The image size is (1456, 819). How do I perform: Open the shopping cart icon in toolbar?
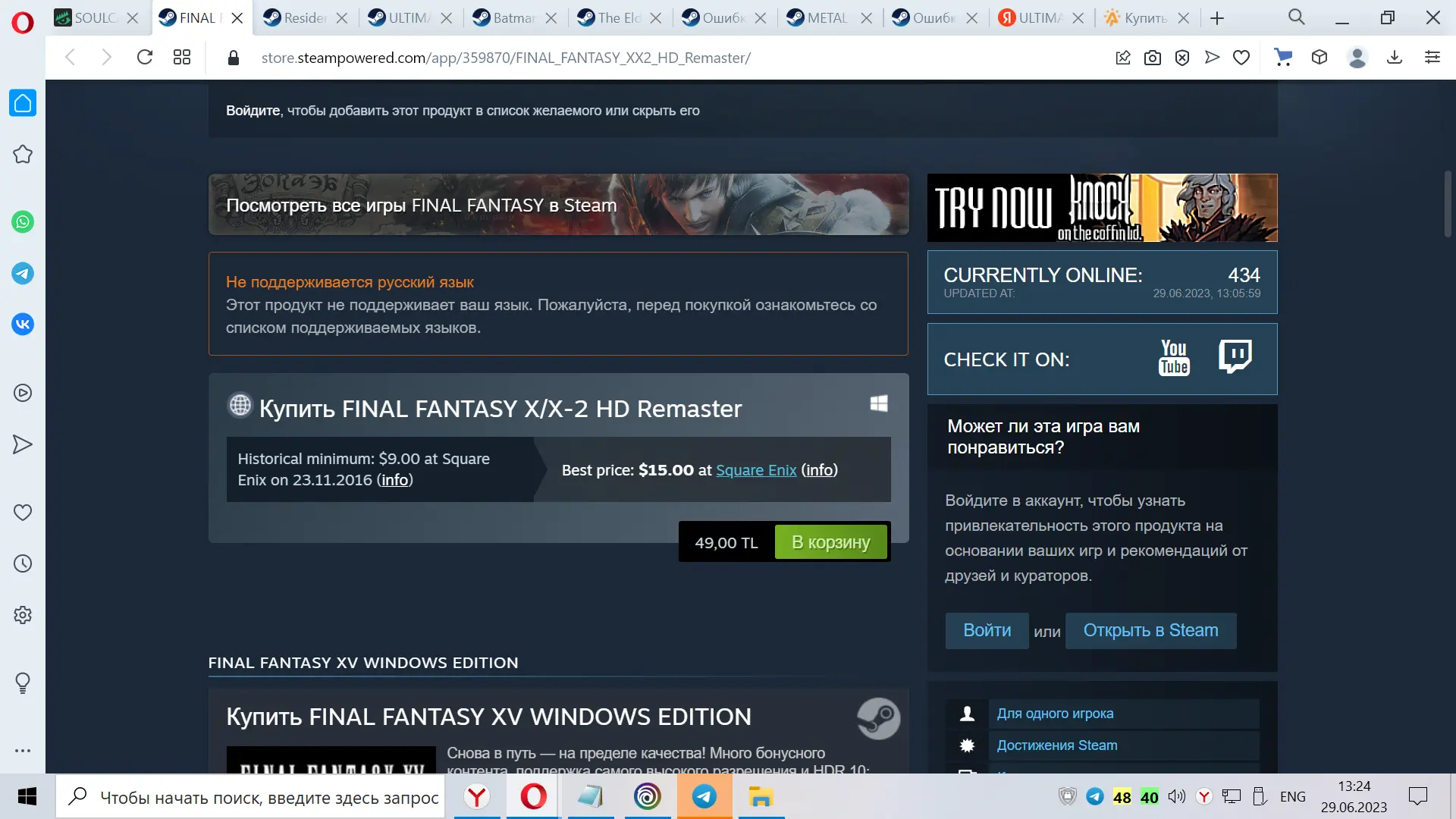click(x=1283, y=57)
